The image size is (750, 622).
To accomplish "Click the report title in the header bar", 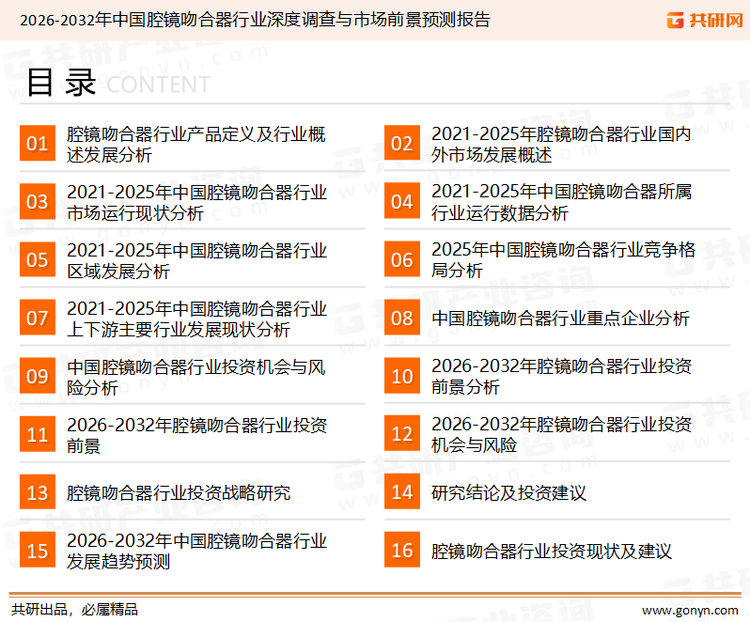I will pos(255,20).
